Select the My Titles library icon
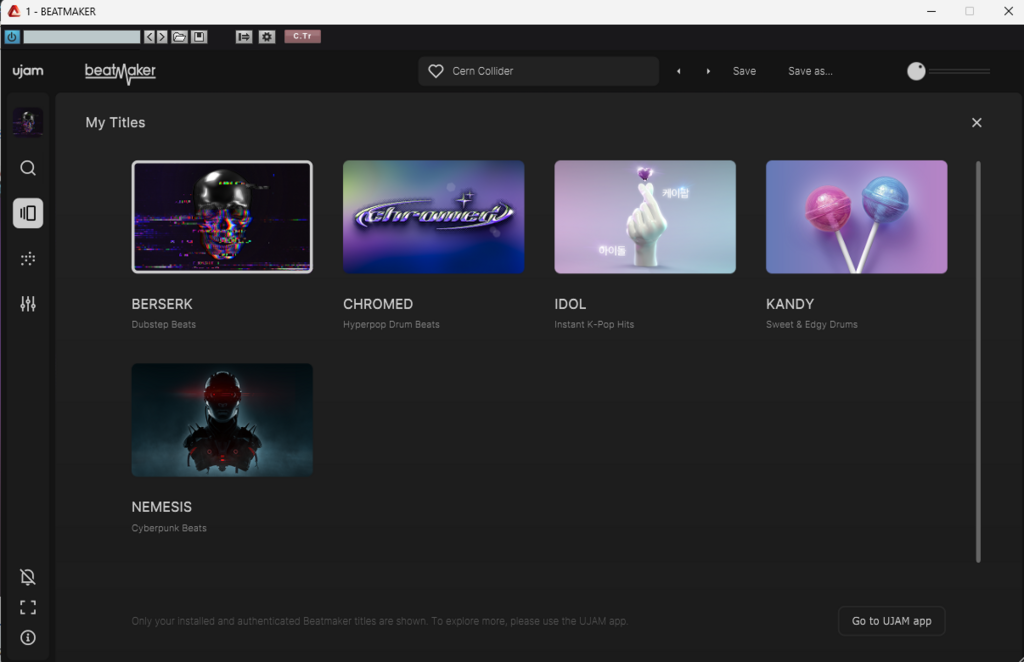1024x662 pixels. pos(28,213)
